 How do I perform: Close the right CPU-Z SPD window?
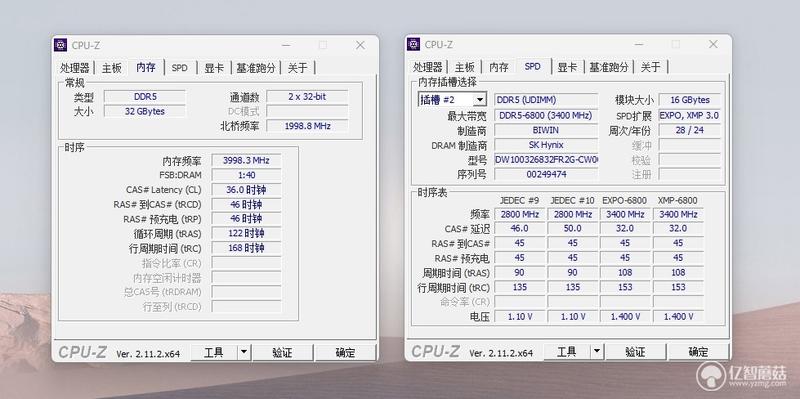click(713, 44)
